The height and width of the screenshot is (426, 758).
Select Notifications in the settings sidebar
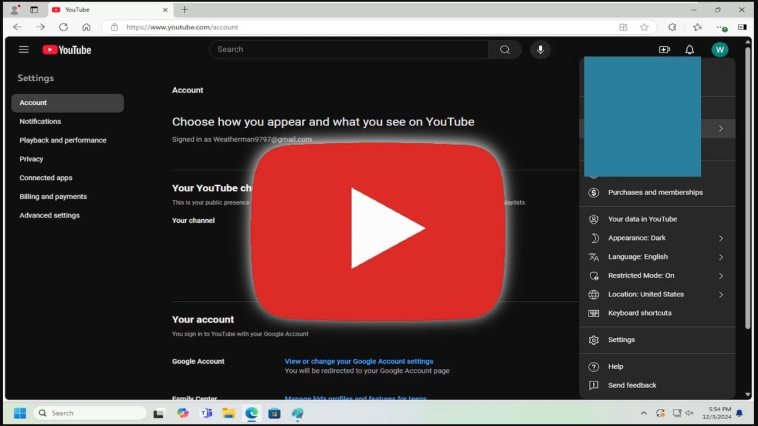point(68,121)
